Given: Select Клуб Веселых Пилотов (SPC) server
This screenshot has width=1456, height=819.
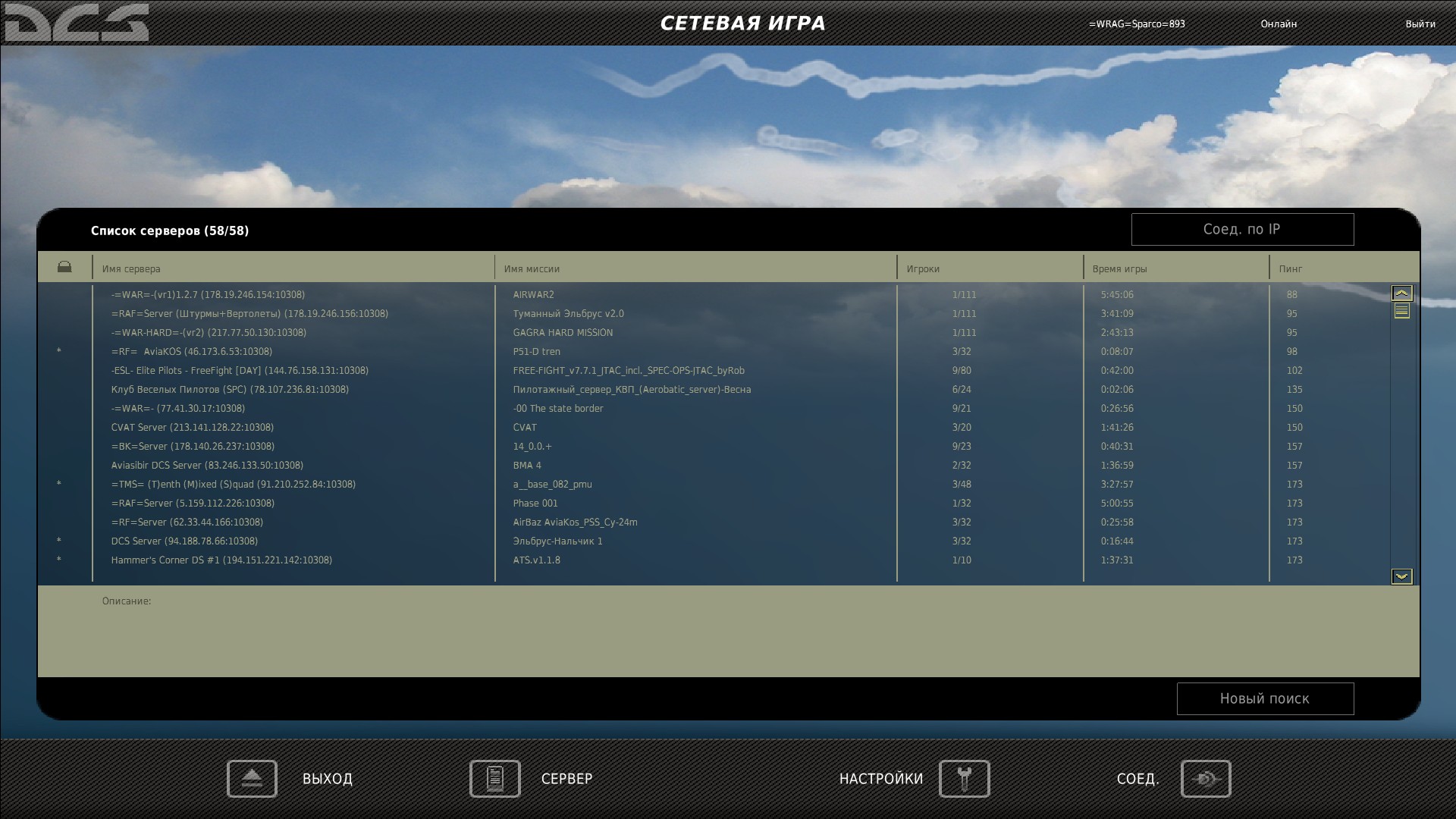Looking at the screenshot, I should pos(230,389).
